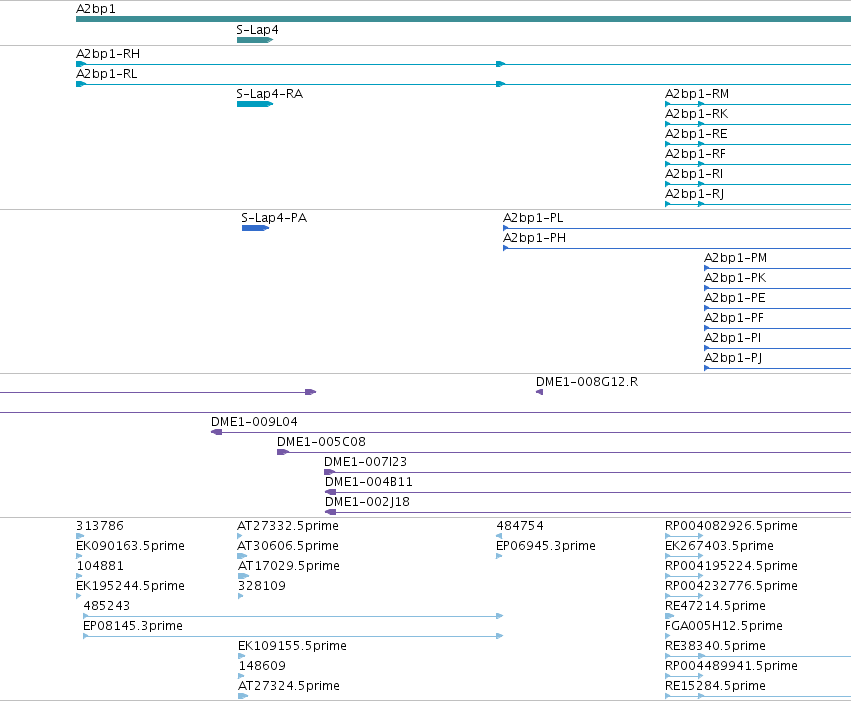Select transcript A2bp1-RH label
Image resolution: width=851 pixels, height=701 pixels.
pyautogui.click(x=108, y=54)
